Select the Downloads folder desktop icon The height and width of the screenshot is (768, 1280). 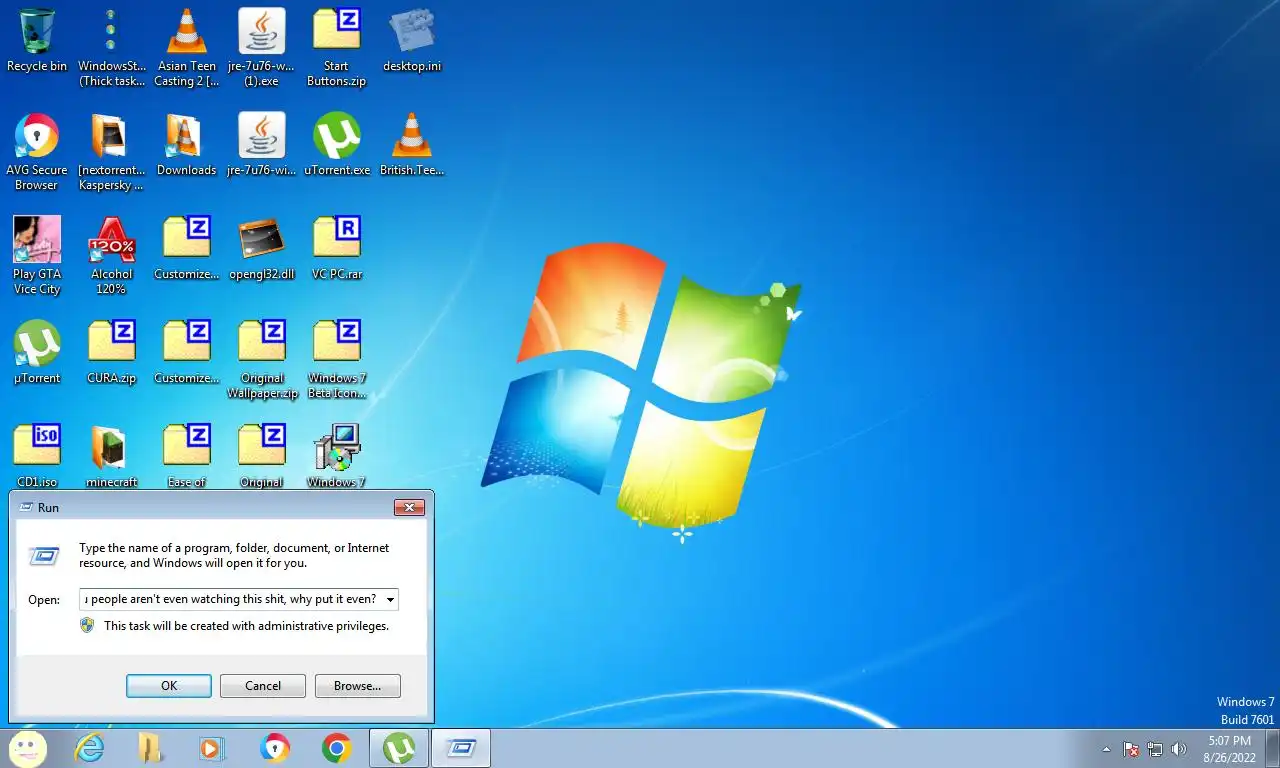click(x=187, y=145)
